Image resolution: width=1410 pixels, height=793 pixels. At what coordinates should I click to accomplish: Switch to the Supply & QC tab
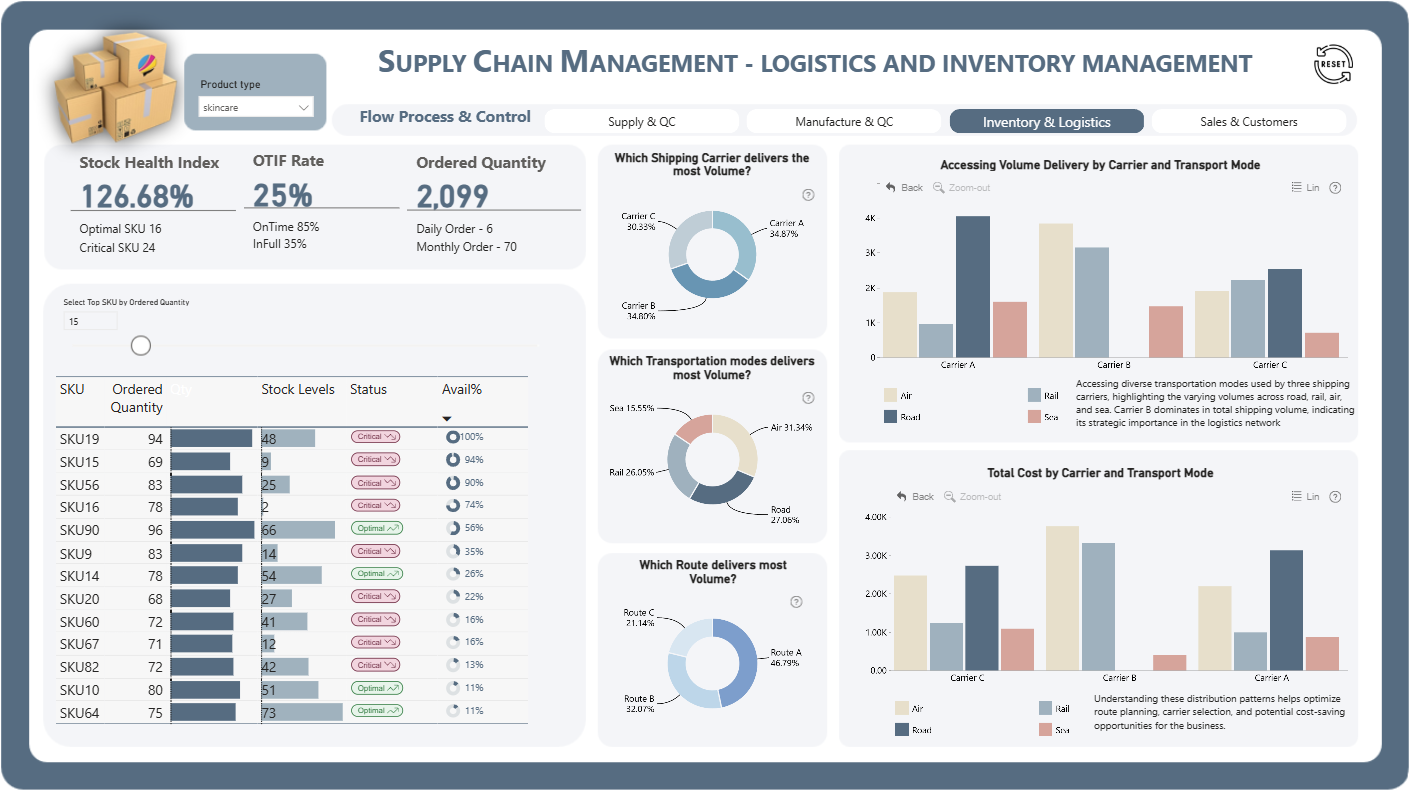point(642,122)
